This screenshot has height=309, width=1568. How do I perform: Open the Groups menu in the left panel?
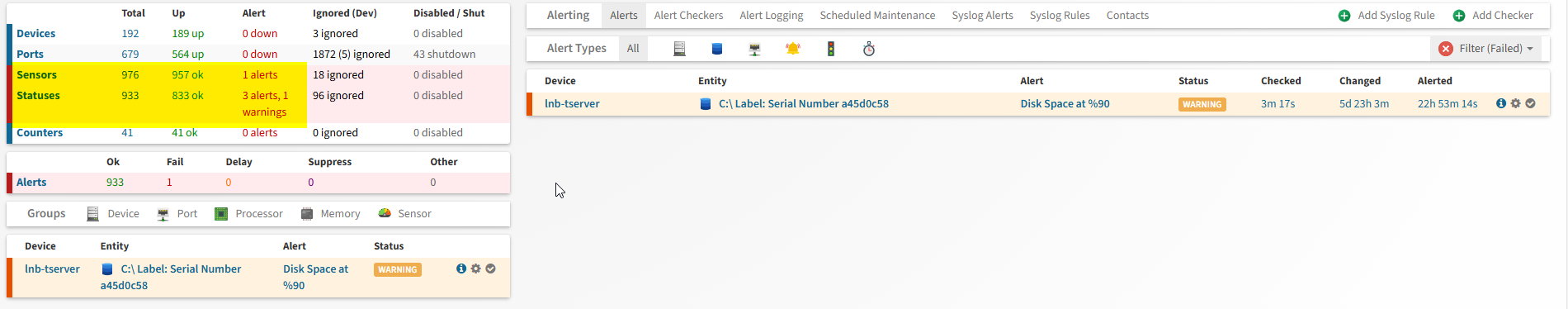(46, 213)
